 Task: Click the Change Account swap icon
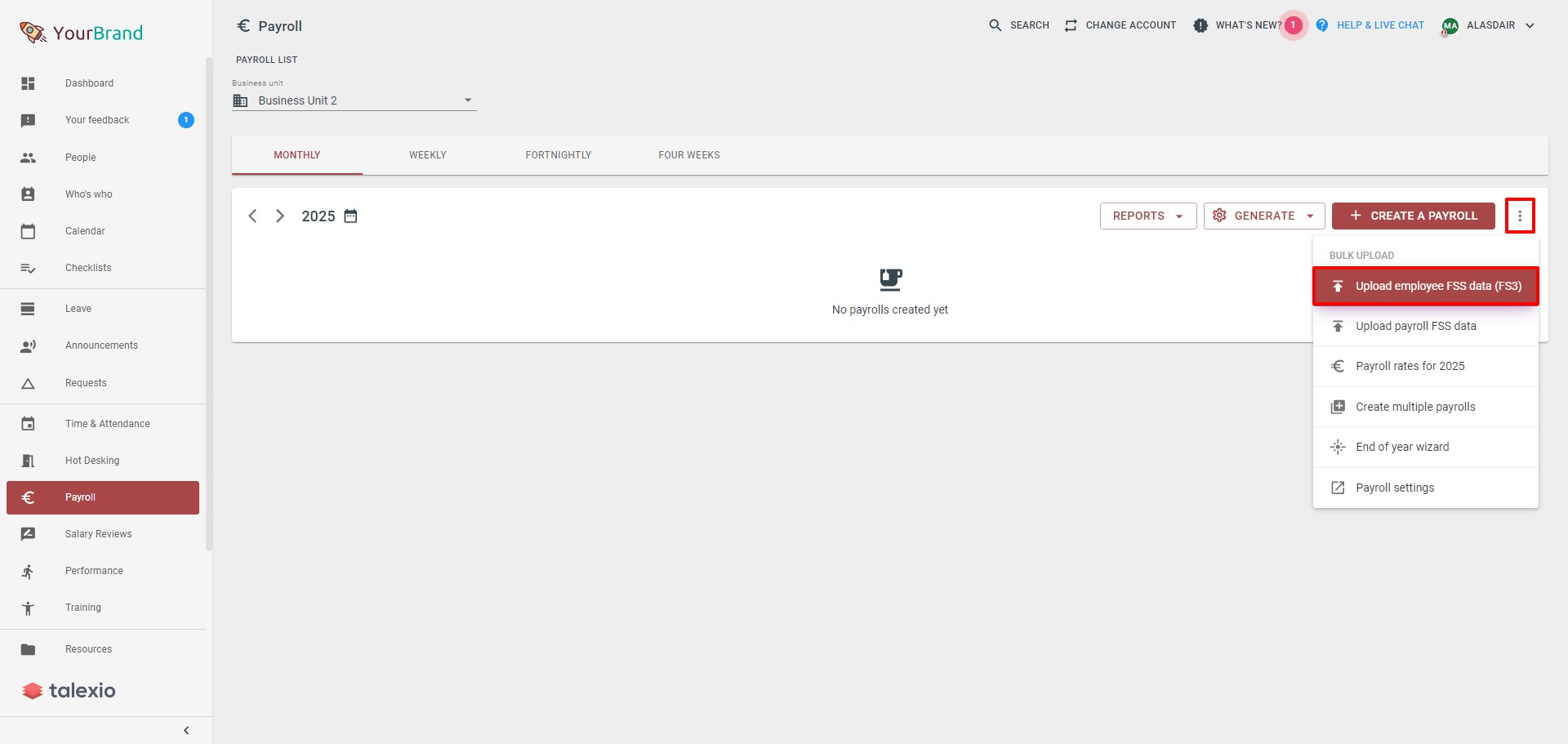[1071, 25]
